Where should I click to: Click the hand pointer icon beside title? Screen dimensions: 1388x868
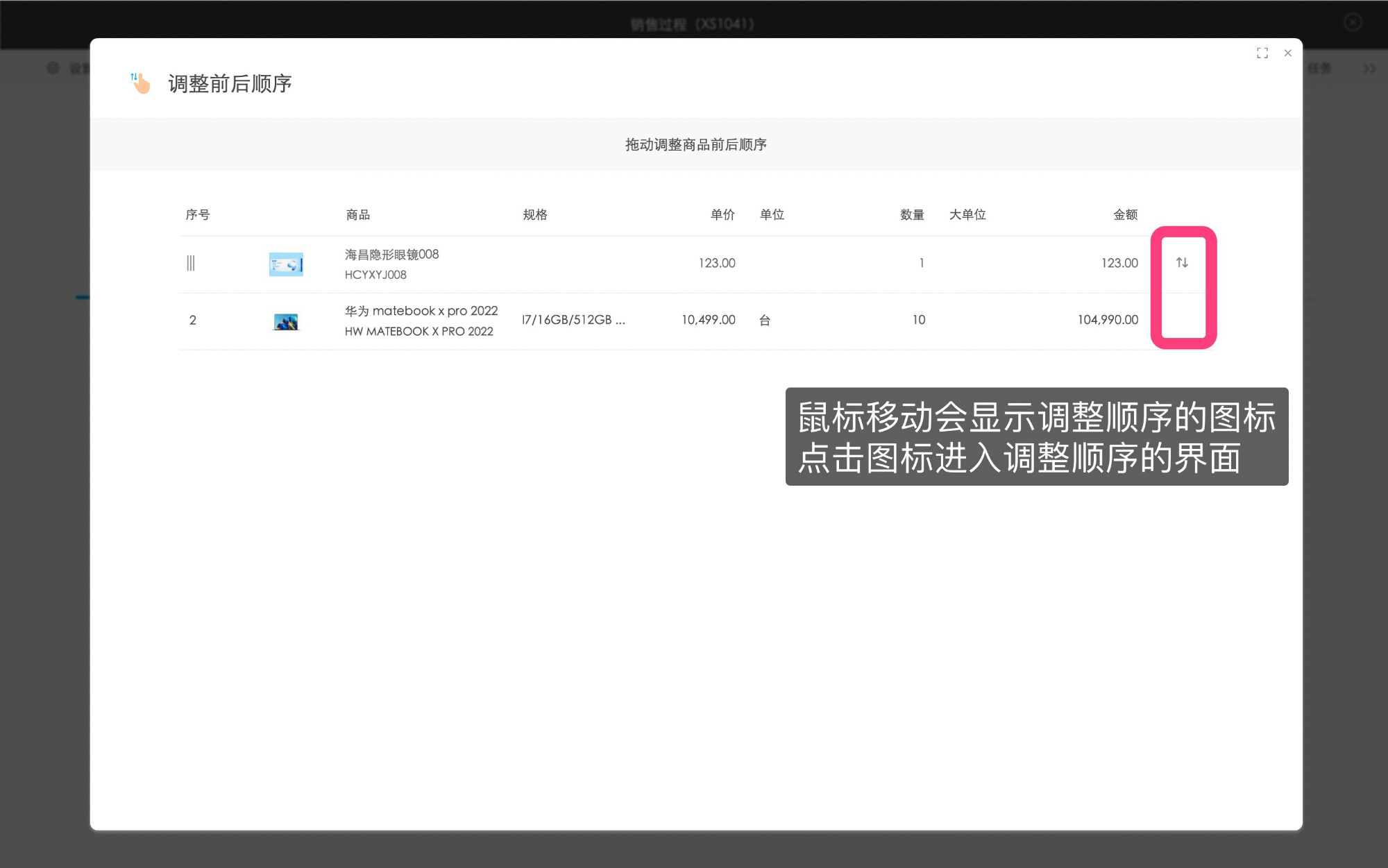pos(141,83)
